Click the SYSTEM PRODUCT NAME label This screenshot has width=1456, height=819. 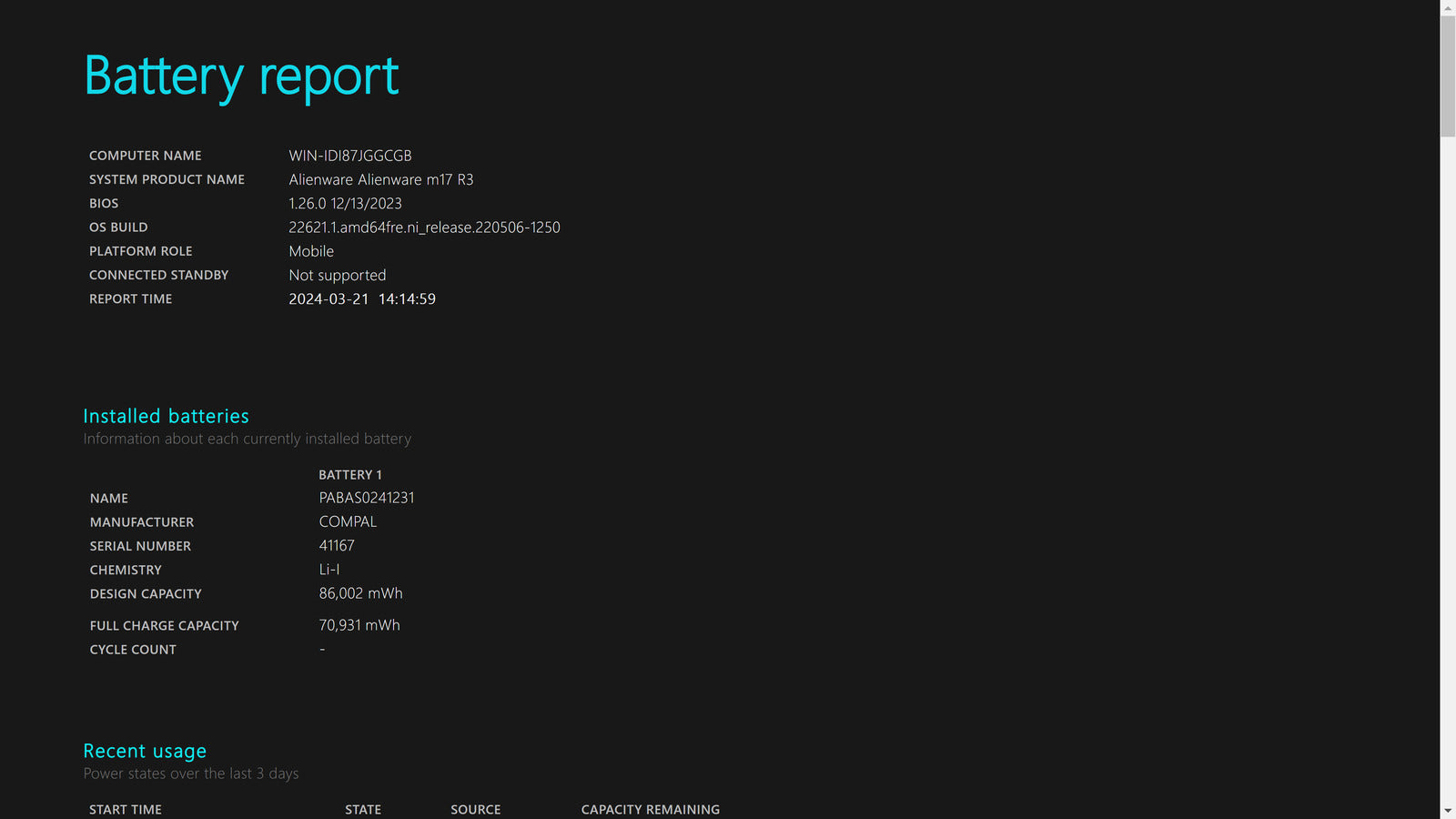tap(167, 179)
